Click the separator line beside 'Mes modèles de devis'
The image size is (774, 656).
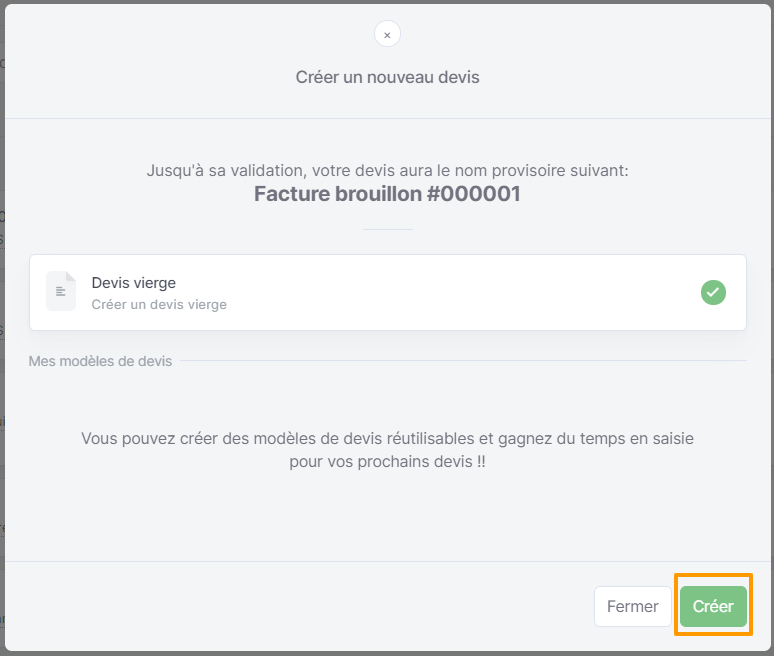[x=463, y=361]
